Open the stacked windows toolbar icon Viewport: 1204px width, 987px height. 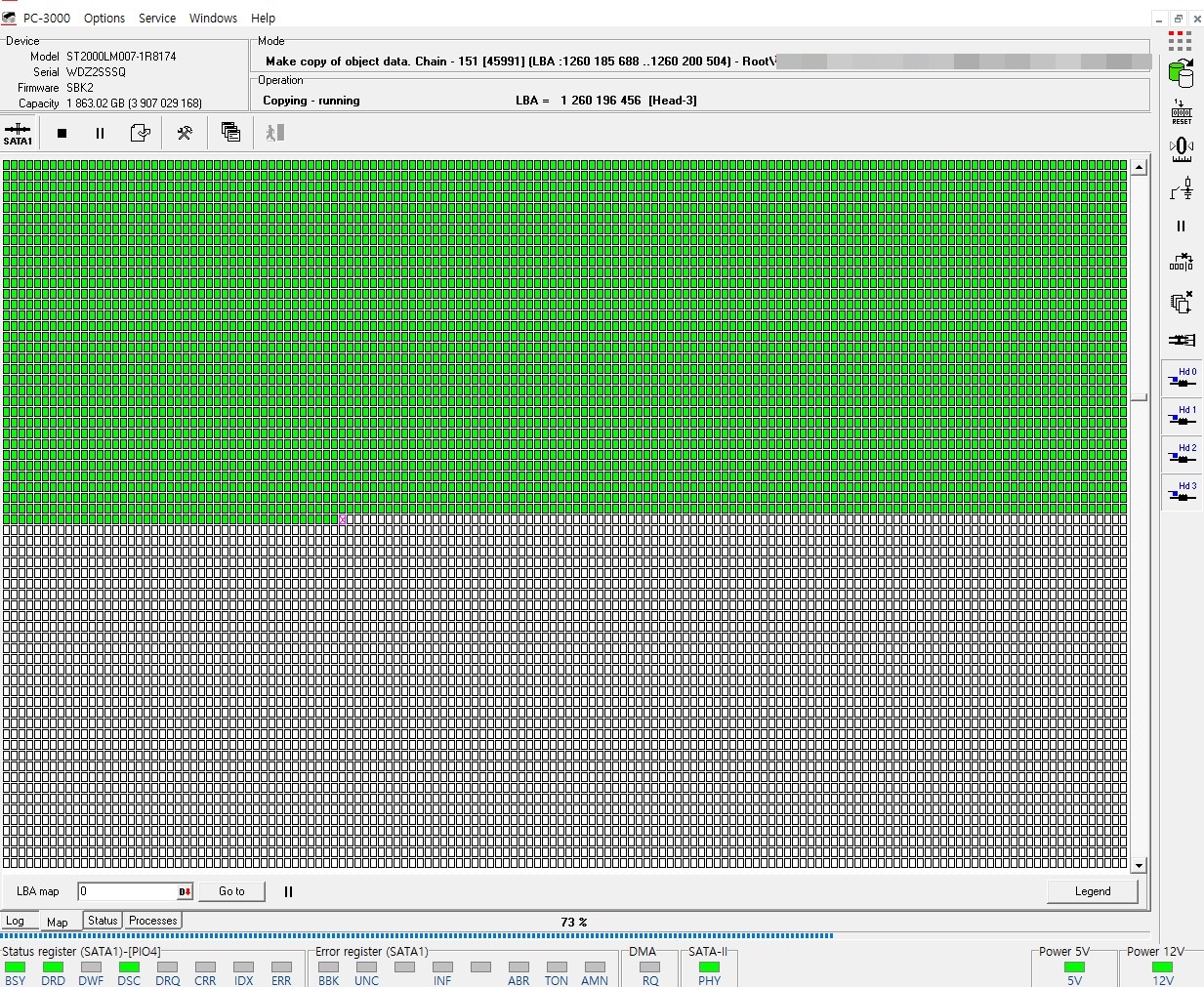click(x=230, y=132)
